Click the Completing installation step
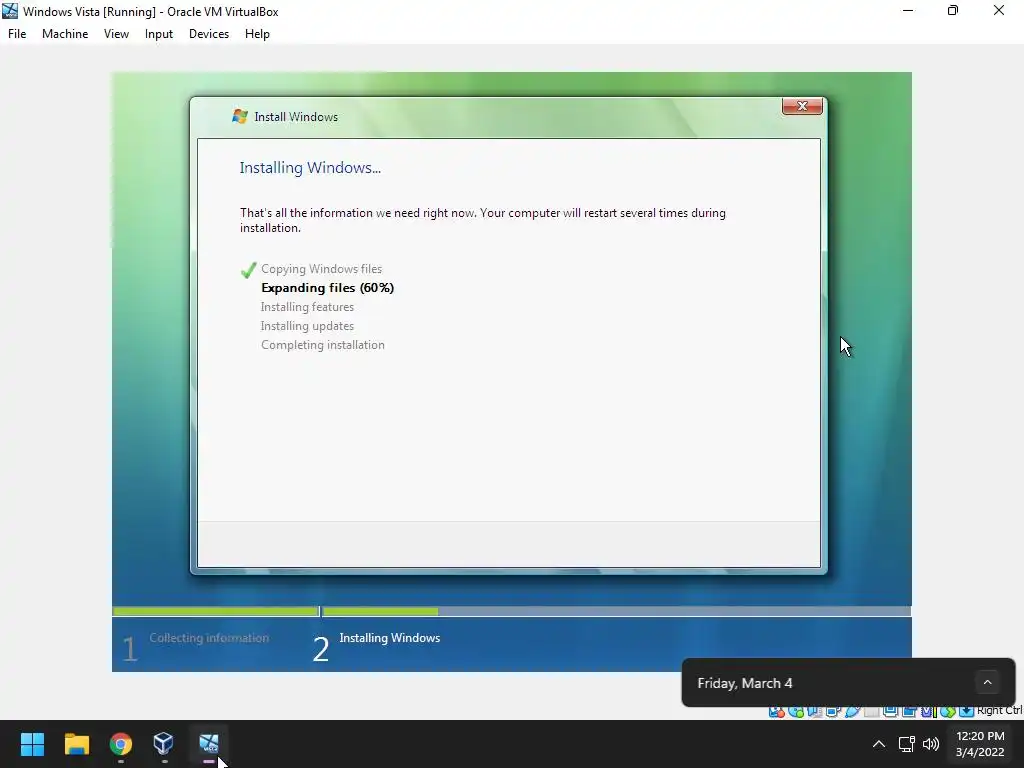This screenshot has width=1024, height=768. 323,345
